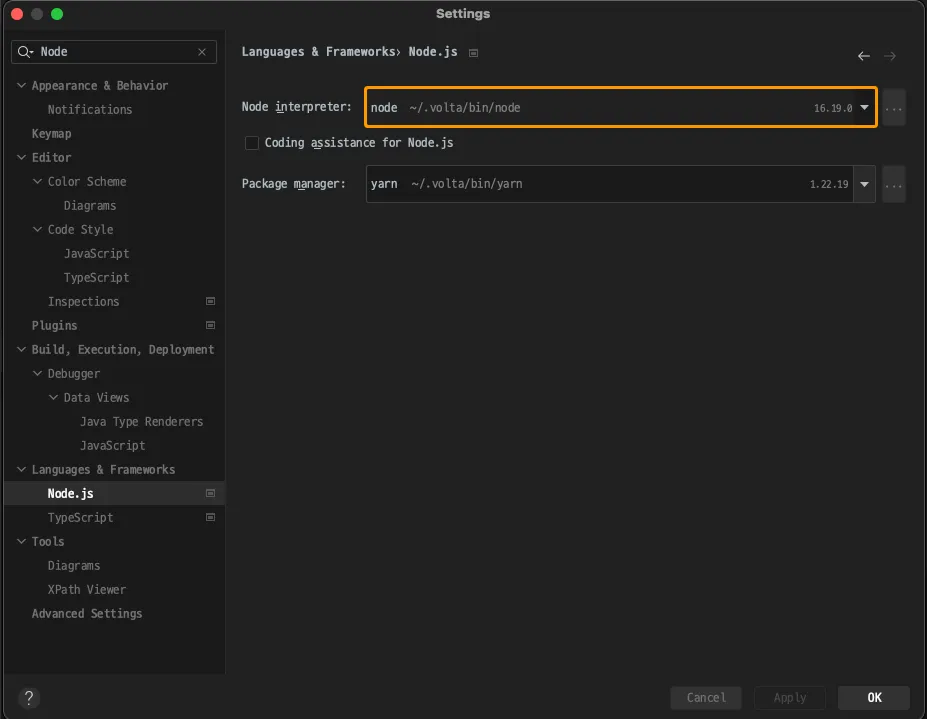Select TypeScript under Code Style
The width and height of the screenshot is (927, 719).
[96, 277]
